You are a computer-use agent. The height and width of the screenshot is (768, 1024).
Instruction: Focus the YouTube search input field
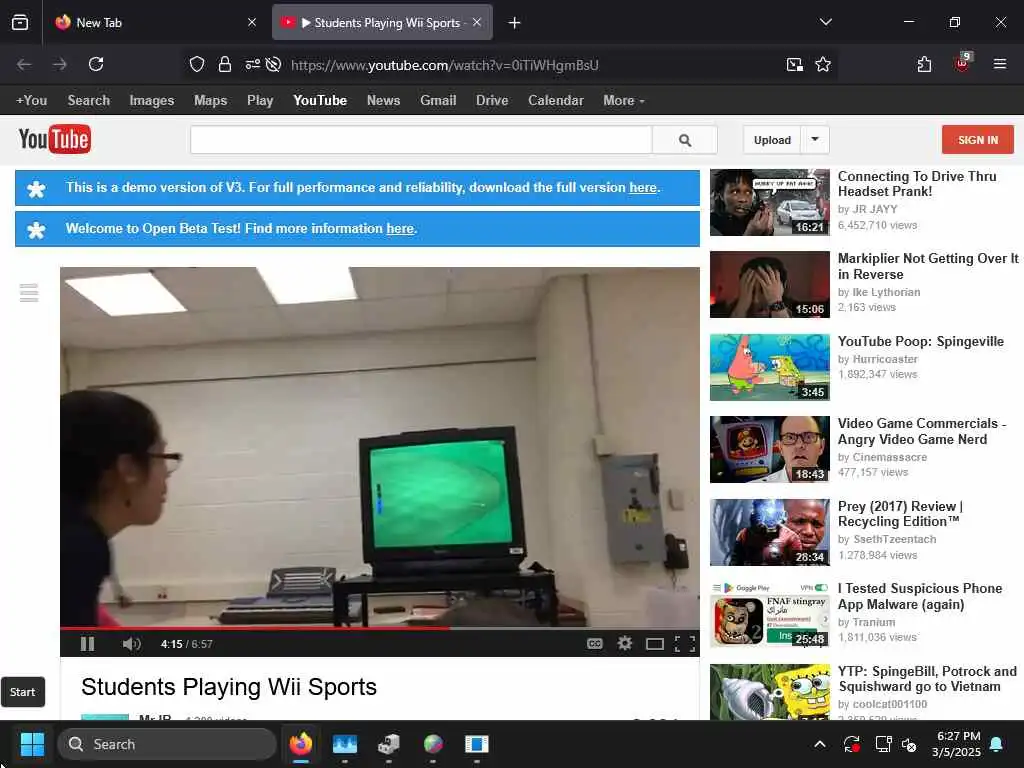[421, 140]
